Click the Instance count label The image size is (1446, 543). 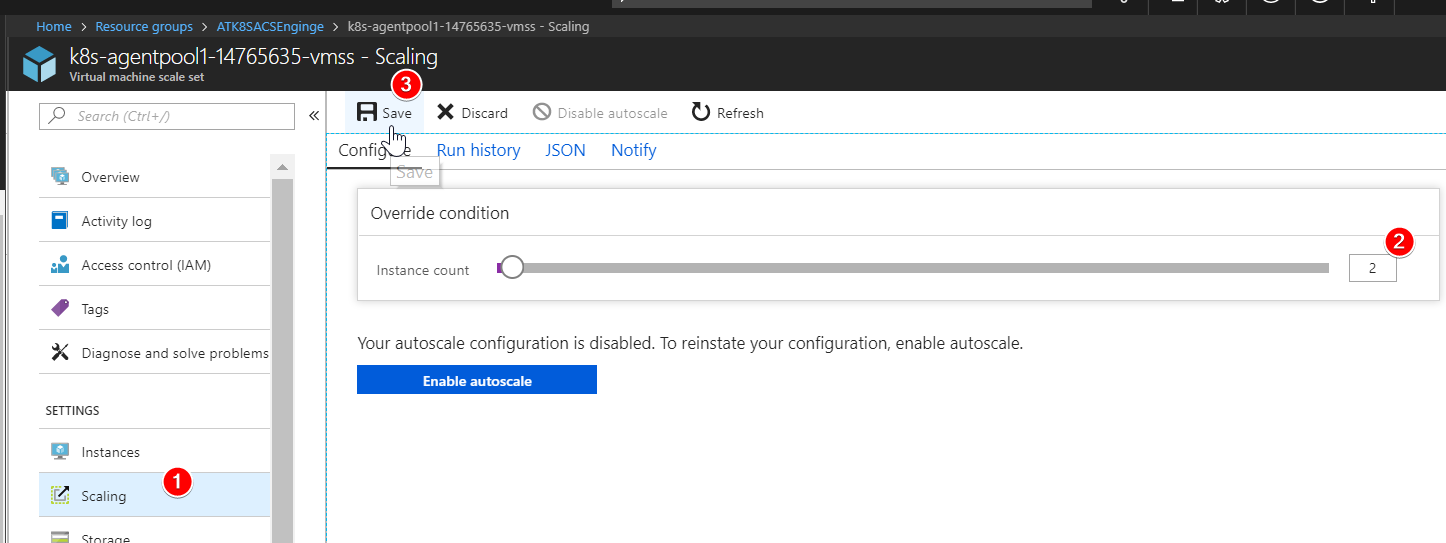point(423,270)
